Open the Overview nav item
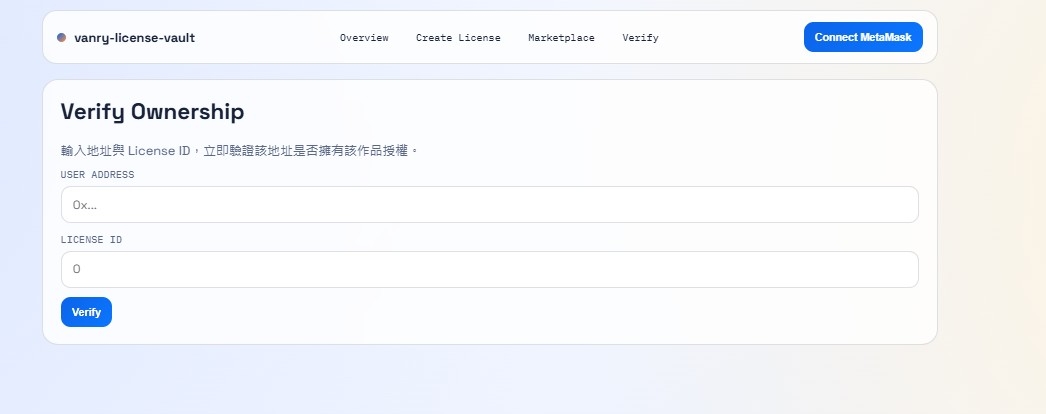The height and width of the screenshot is (414, 1046). [364, 38]
